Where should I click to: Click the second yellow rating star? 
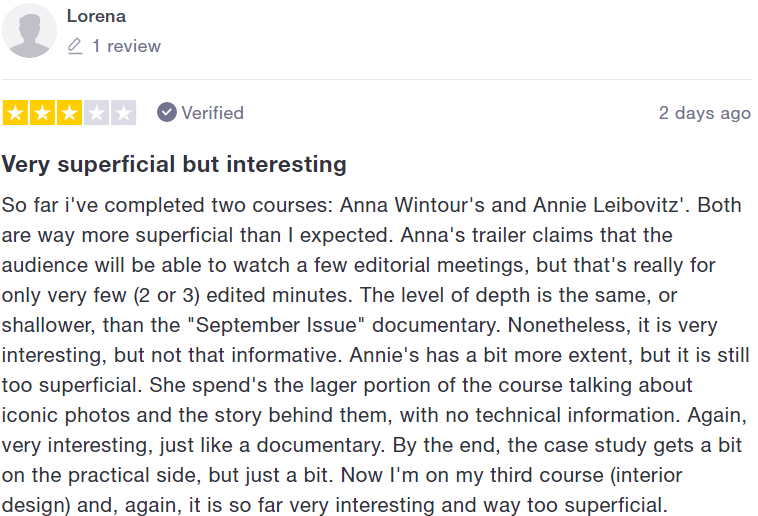point(43,113)
